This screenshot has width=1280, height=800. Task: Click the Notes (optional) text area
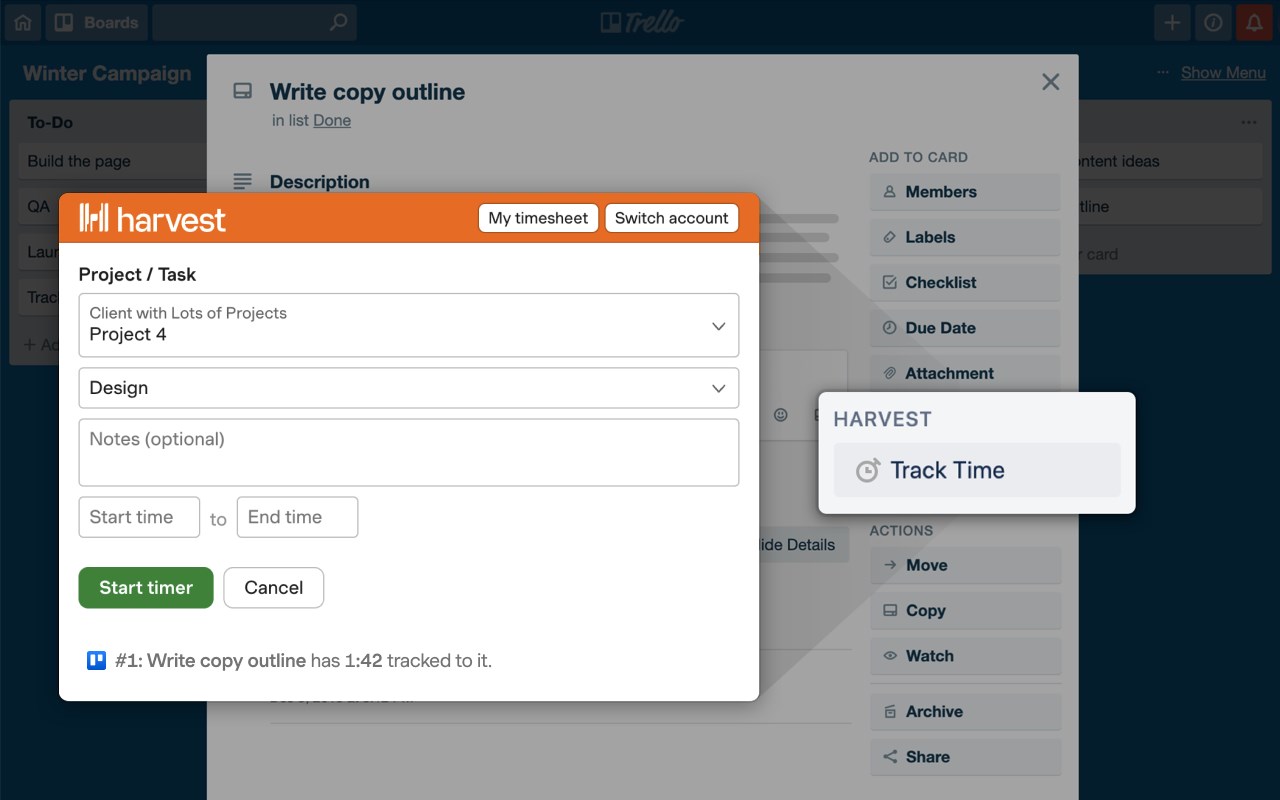(409, 452)
